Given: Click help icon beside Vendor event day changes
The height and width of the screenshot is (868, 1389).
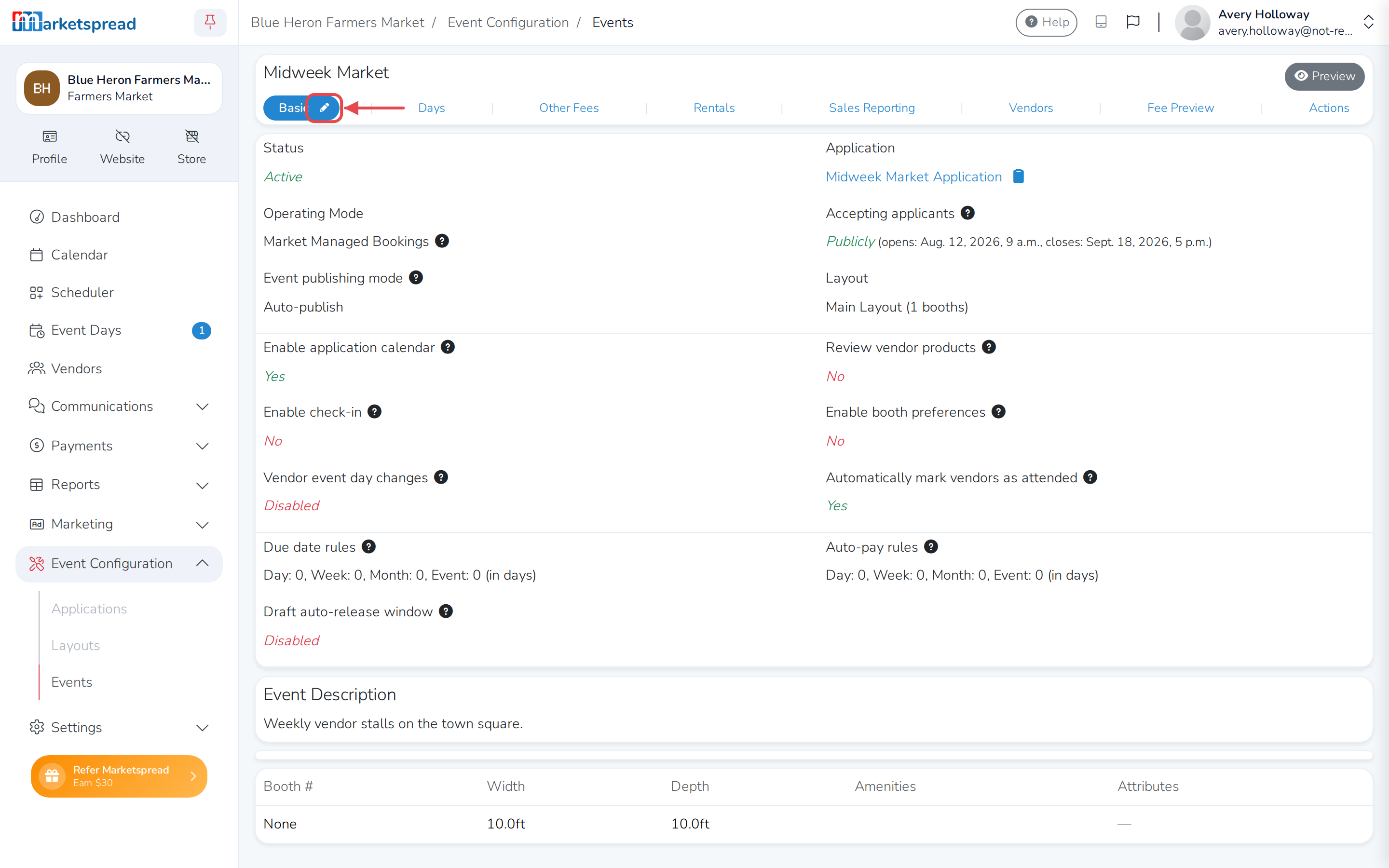Looking at the screenshot, I should (x=441, y=477).
